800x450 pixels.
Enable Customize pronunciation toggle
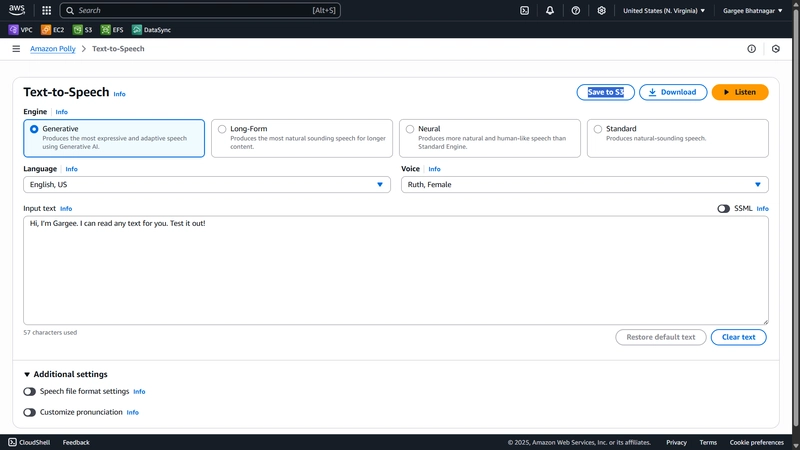(x=30, y=412)
